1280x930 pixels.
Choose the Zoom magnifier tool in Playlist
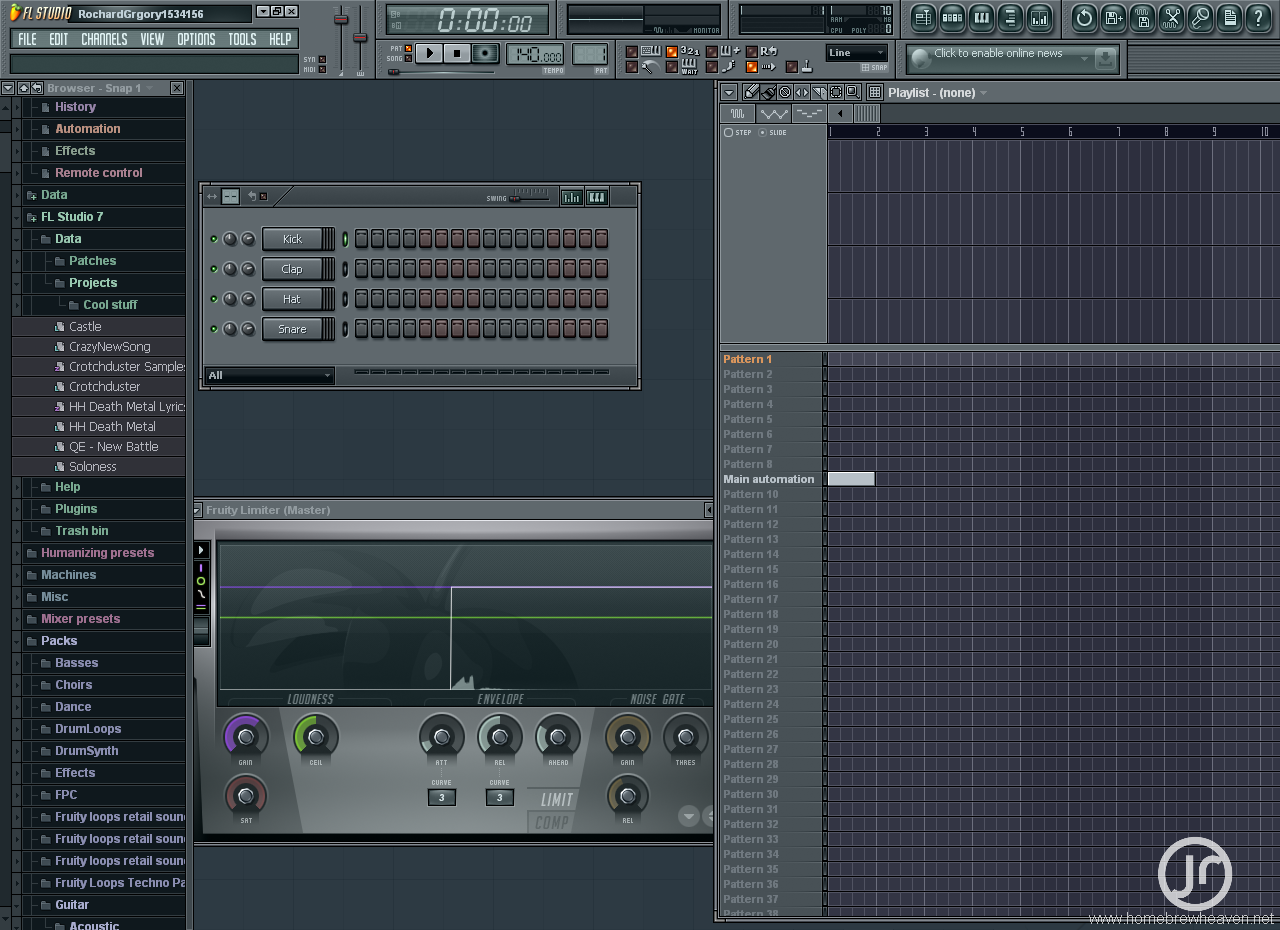[853, 92]
